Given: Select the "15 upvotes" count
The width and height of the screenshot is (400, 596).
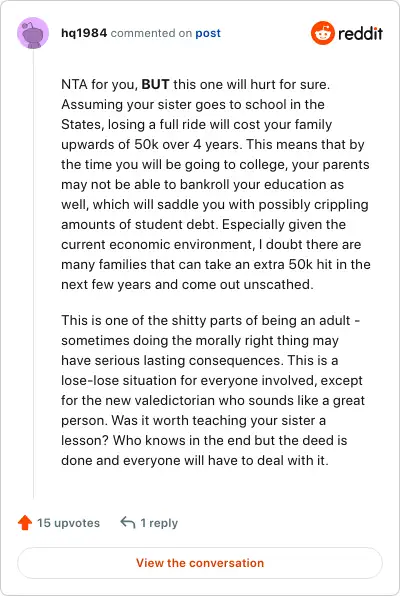Looking at the screenshot, I should click(68, 523).
